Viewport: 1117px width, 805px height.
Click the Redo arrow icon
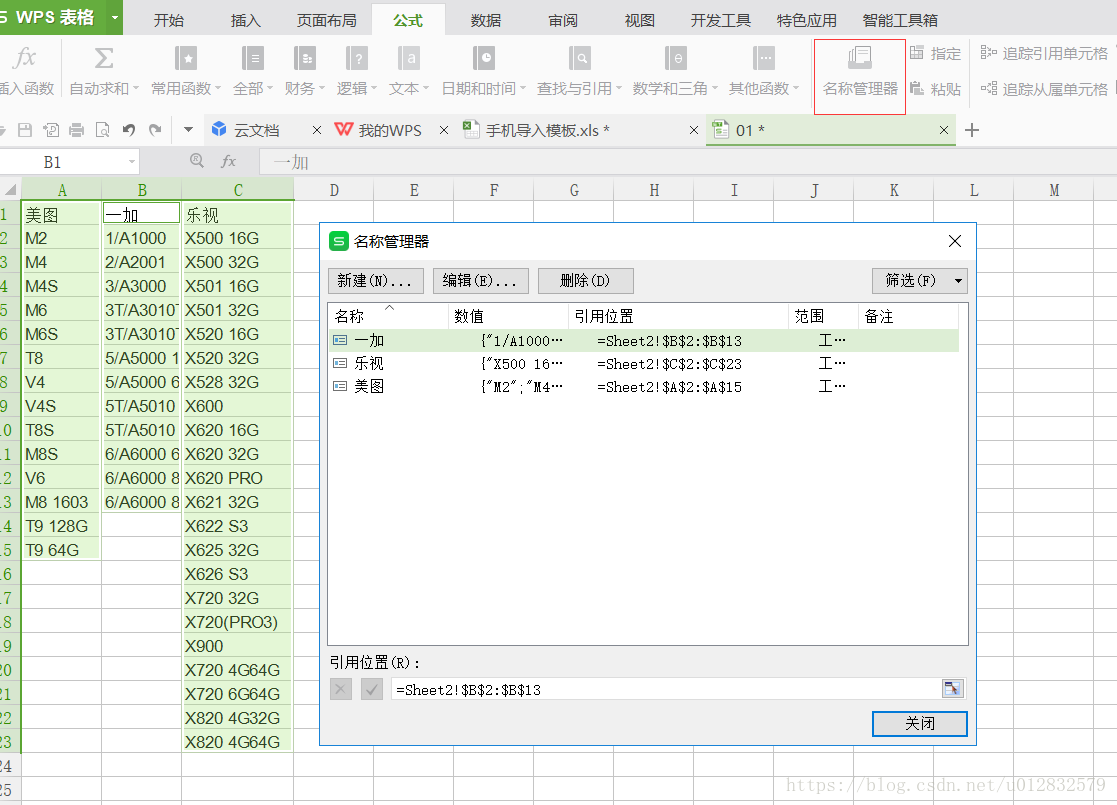tap(155, 130)
